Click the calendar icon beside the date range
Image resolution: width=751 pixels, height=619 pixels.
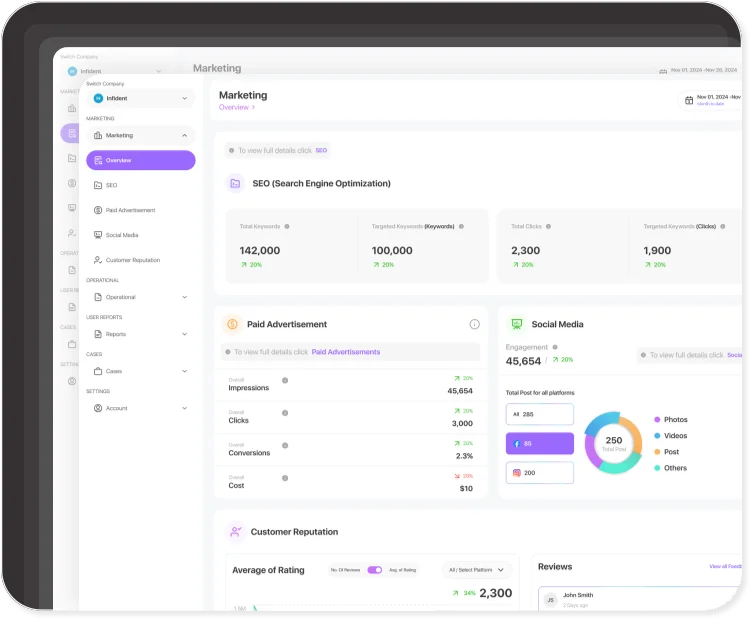pos(688,100)
